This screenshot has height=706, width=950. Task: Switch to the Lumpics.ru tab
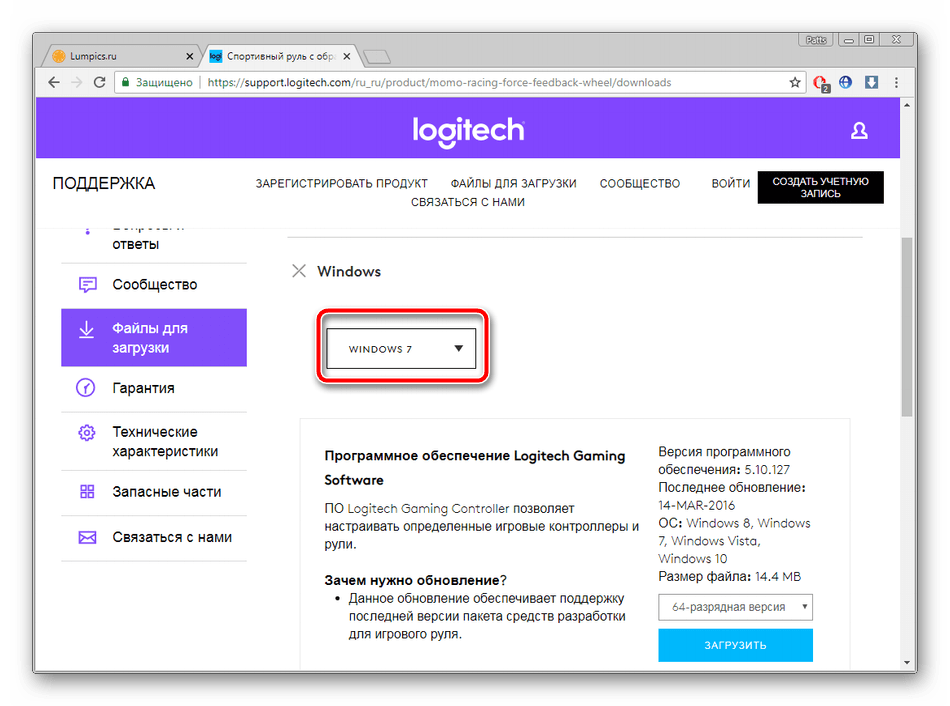[118, 56]
